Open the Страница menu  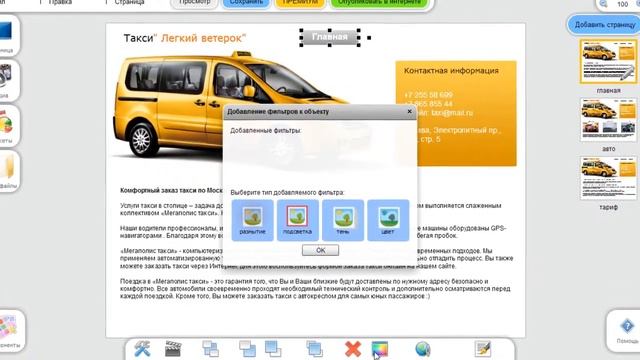click(129, 2)
